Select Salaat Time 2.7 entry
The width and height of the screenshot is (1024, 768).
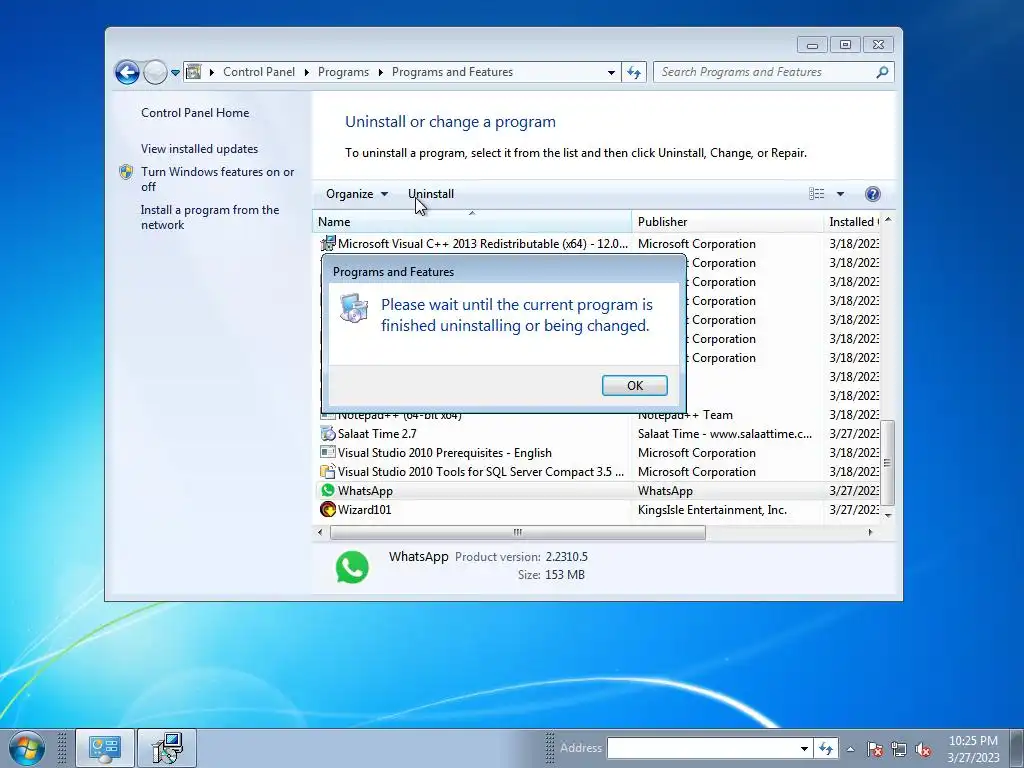596,434
